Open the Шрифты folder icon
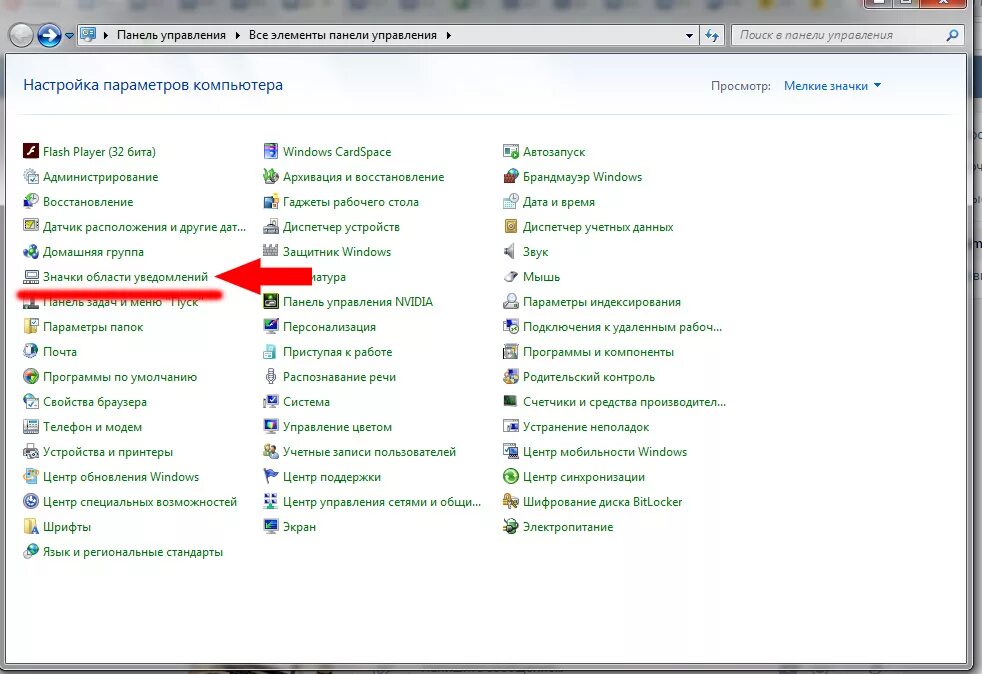 point(31,527)
